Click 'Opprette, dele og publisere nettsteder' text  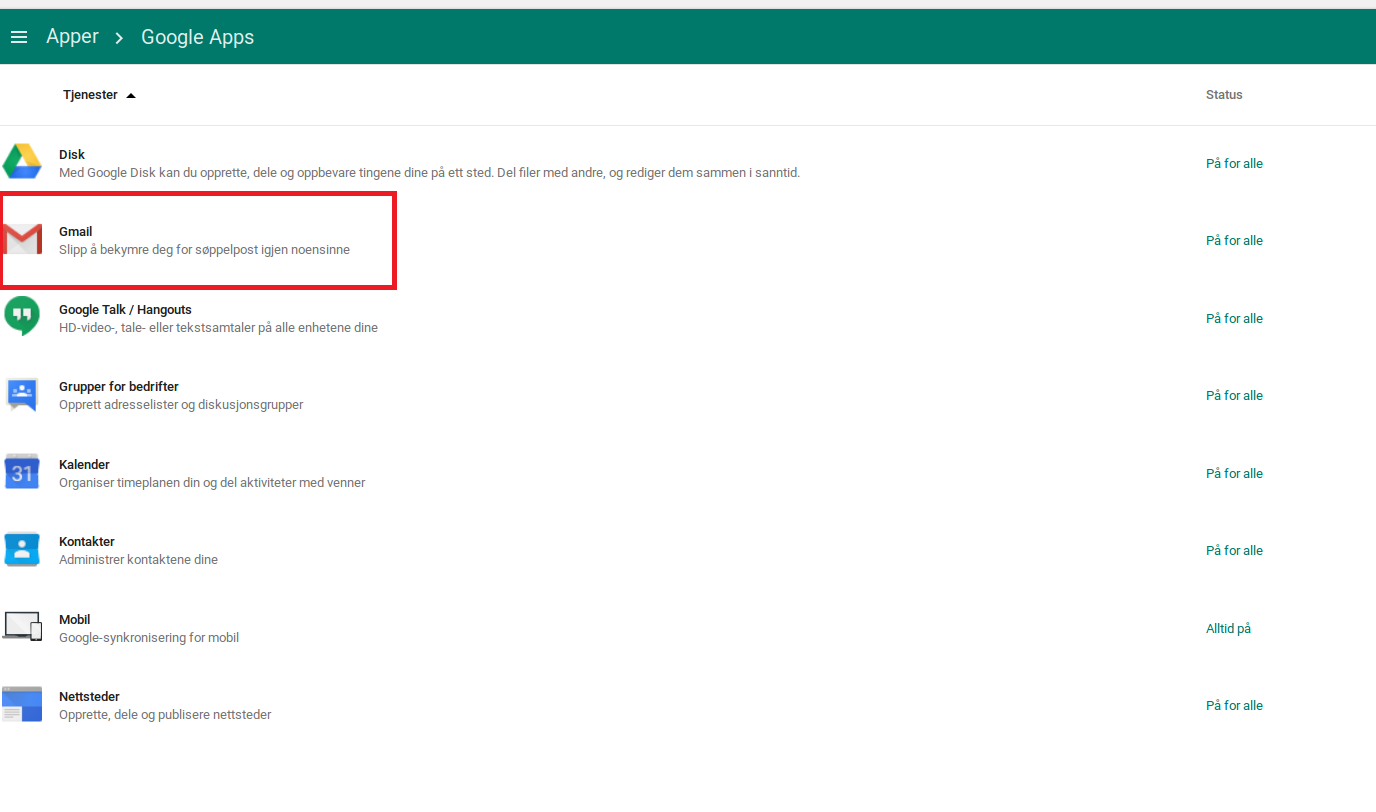[x=165, y=715]
